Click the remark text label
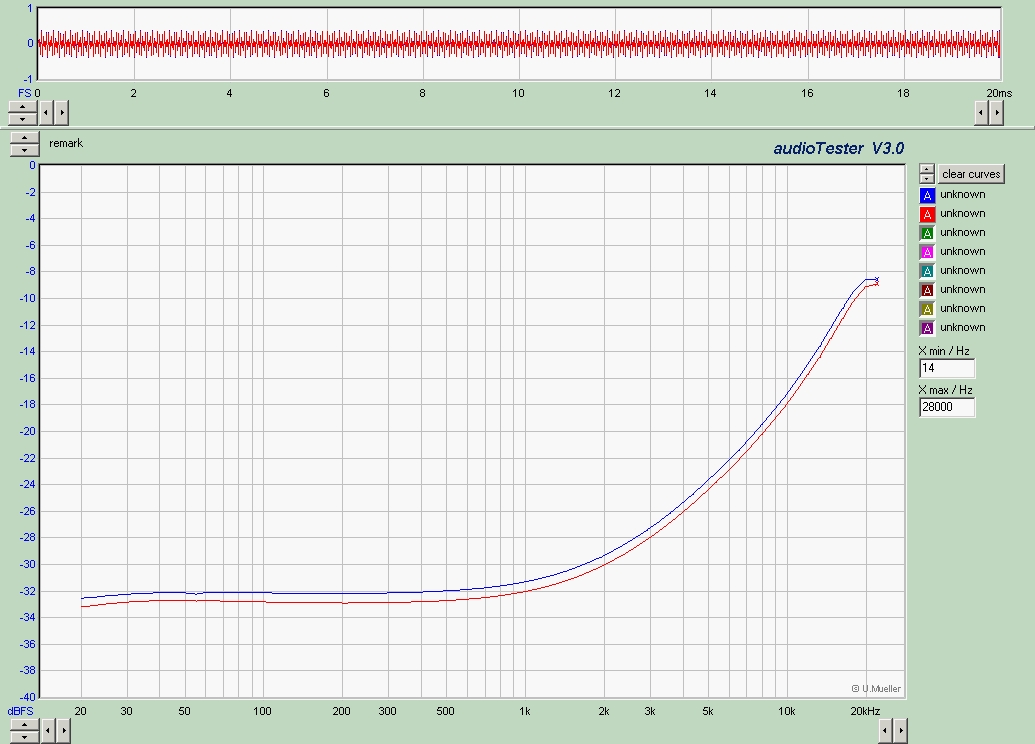The image size is (1035, 744). [66, 143]
